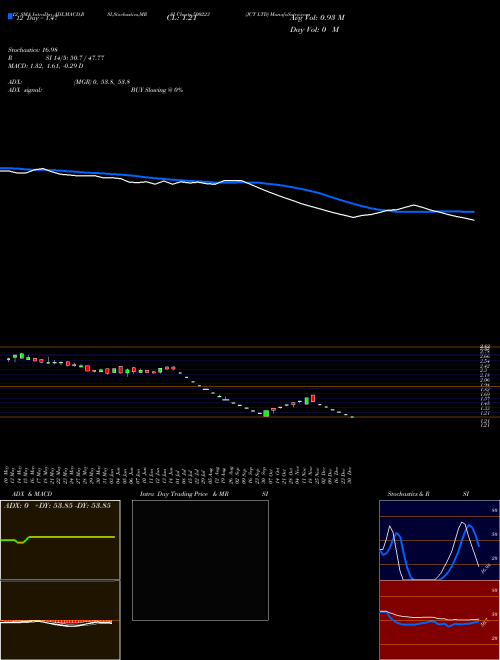Screen dimensions: 500x660
Task: Click the 'CL: 1.21' closing price label
Action: click(x=182, y=18)
